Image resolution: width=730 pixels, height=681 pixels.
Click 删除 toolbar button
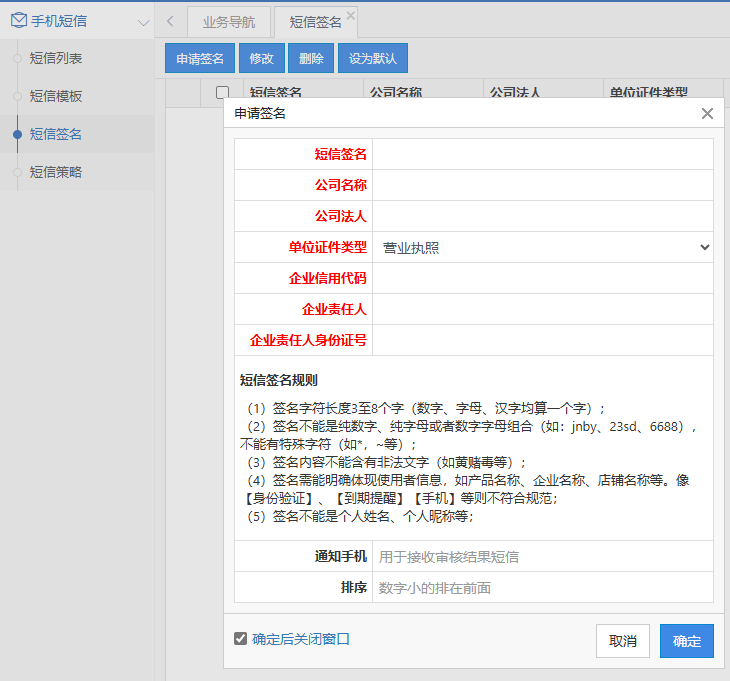point(311,58)
